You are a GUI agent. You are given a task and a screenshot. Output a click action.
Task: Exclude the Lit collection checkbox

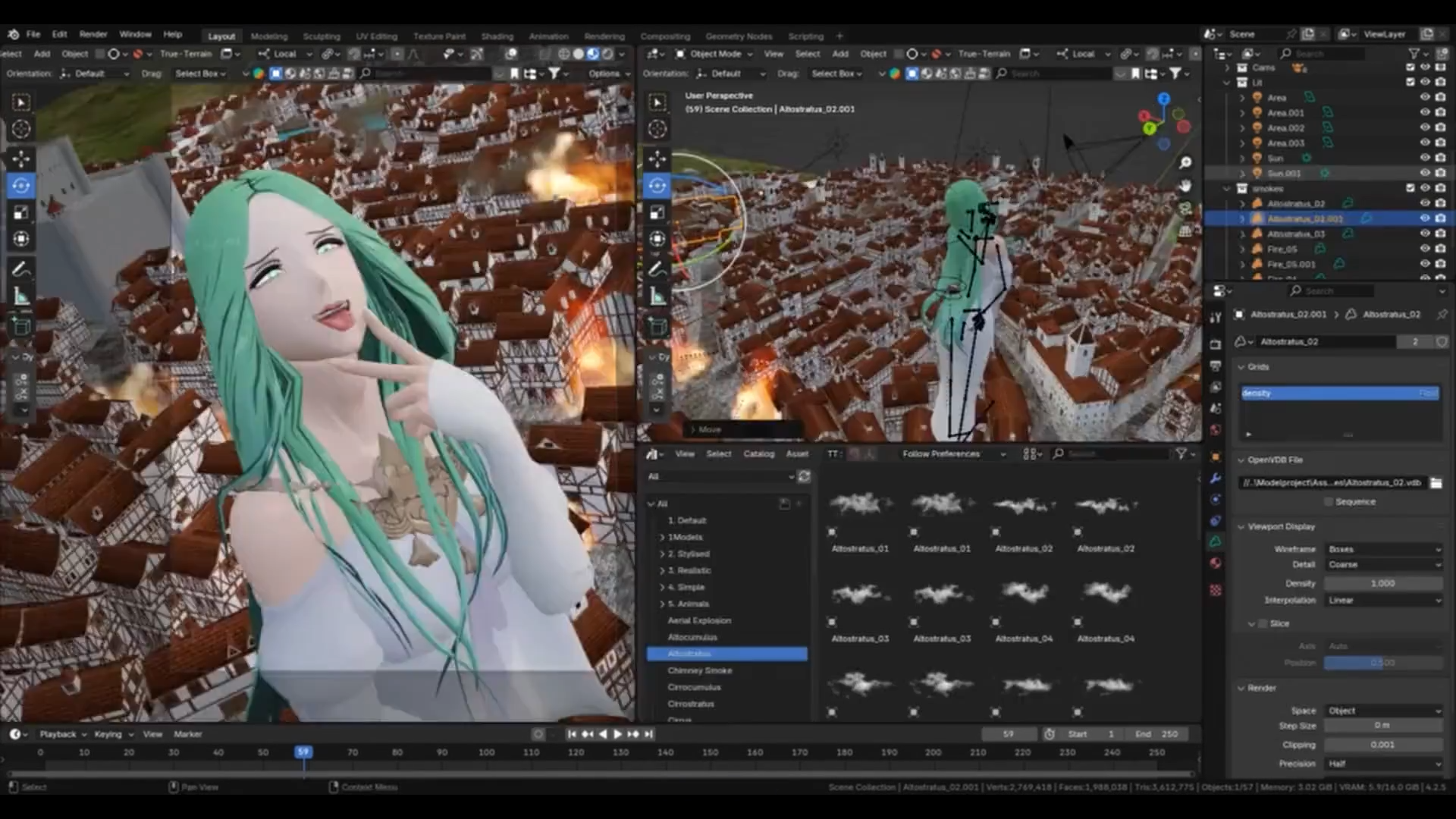(x=1410, y=82)
